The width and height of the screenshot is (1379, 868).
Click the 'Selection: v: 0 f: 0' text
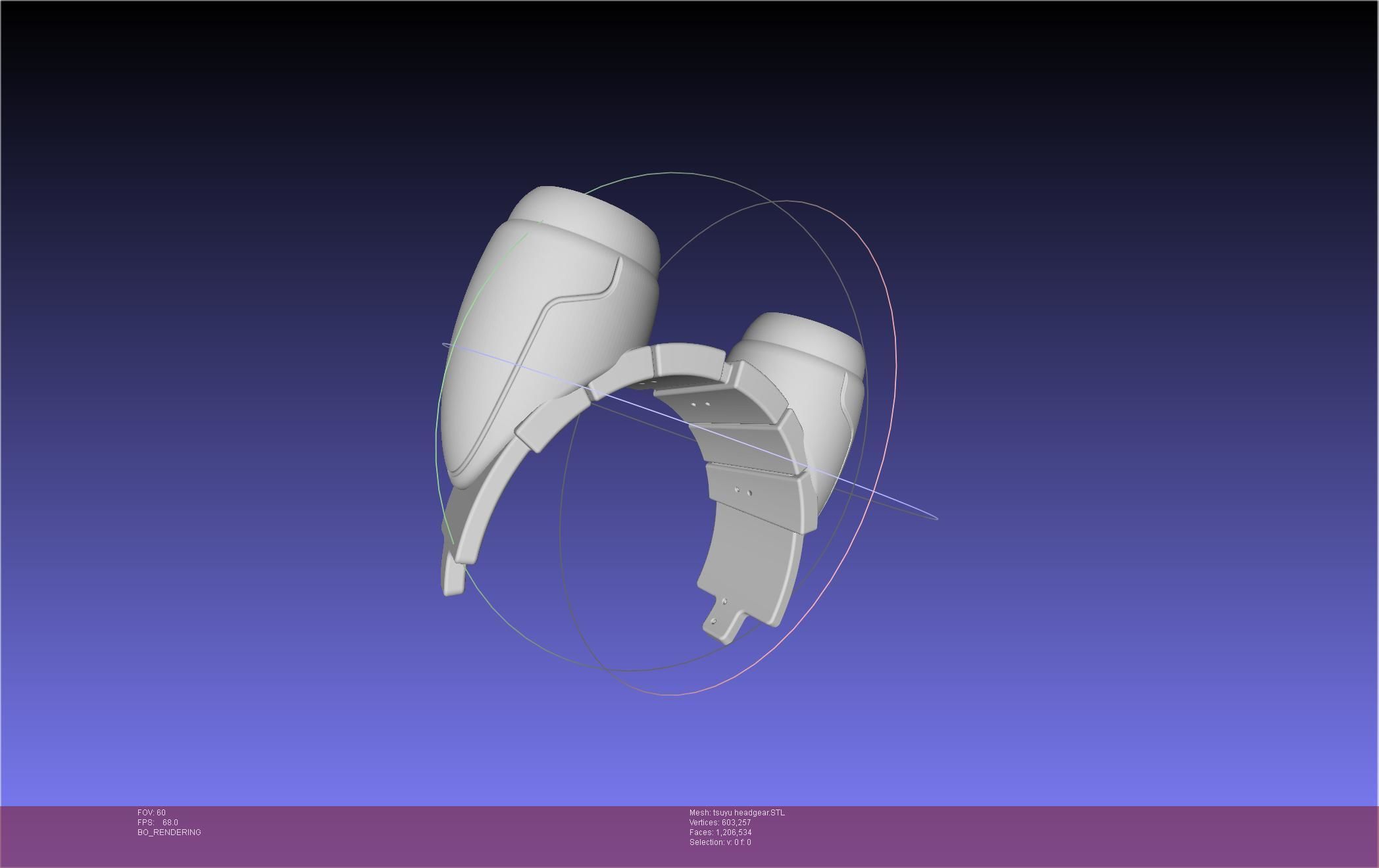click(x=720, y=842)
